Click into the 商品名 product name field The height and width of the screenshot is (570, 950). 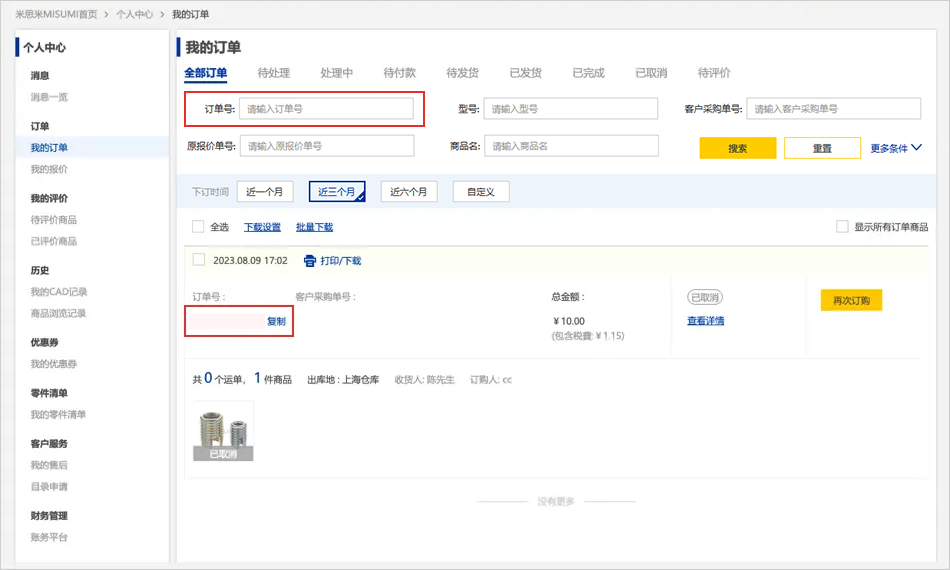[571, 146]
